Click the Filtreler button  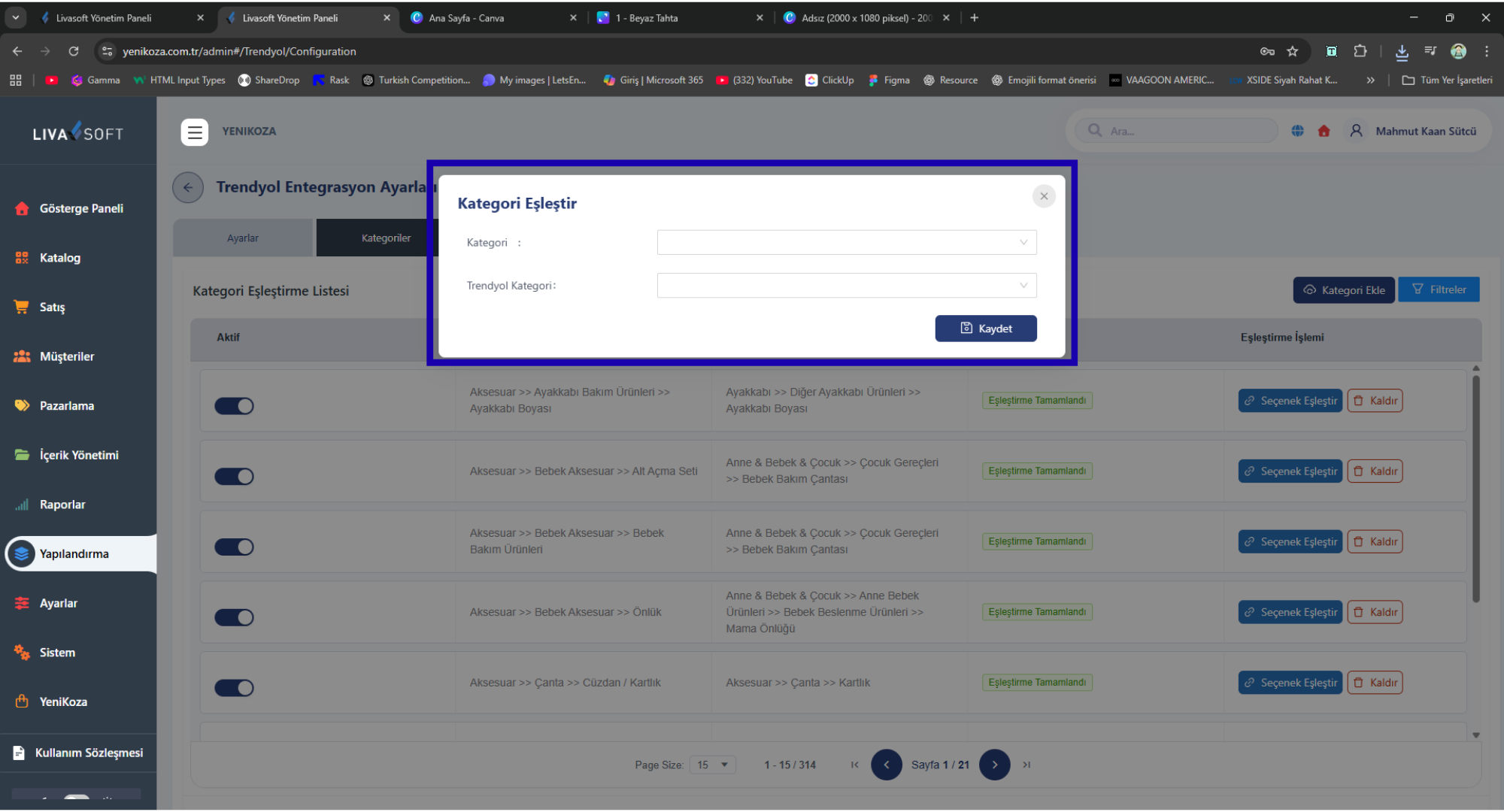coord(1438,290)
